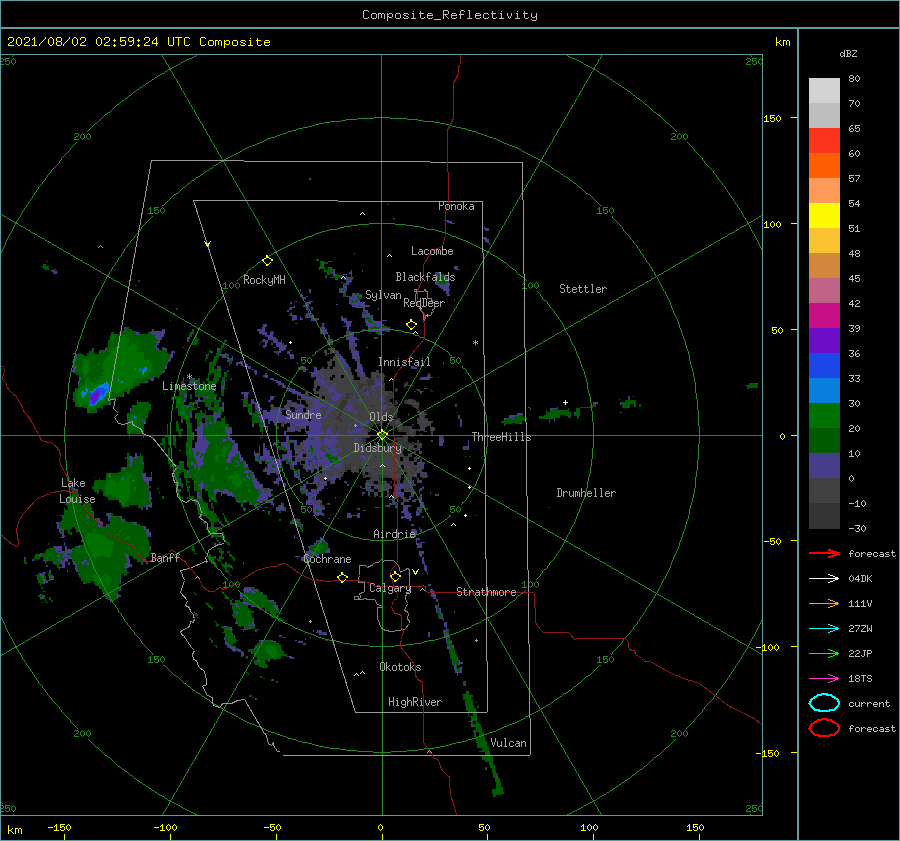Click the Lacombe city label

(432, 251)
